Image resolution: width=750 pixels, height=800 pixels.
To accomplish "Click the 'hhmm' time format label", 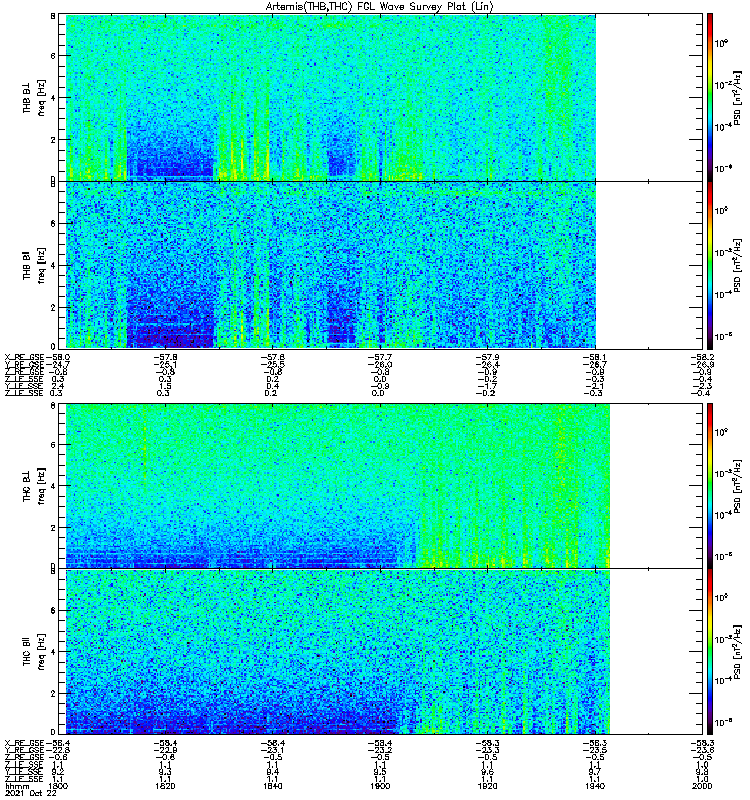I will (17, 786).
